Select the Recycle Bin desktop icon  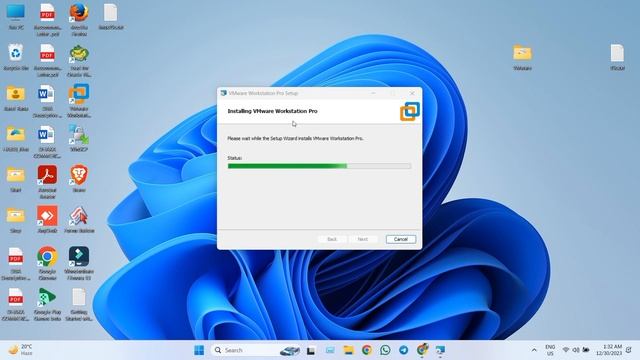(16, 57)
